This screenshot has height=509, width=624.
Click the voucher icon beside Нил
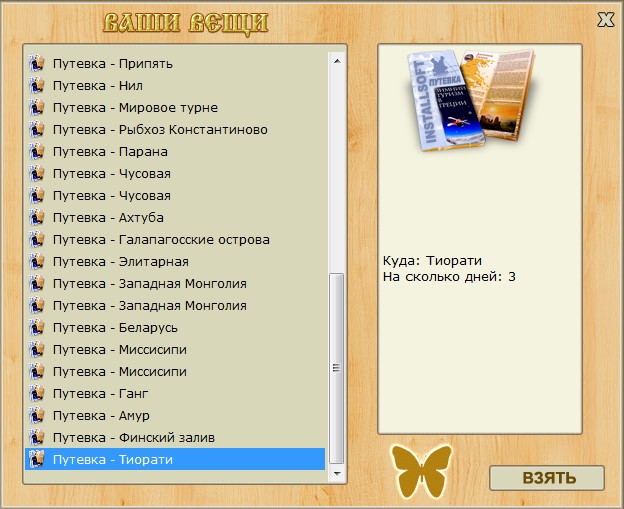point(37,86)
